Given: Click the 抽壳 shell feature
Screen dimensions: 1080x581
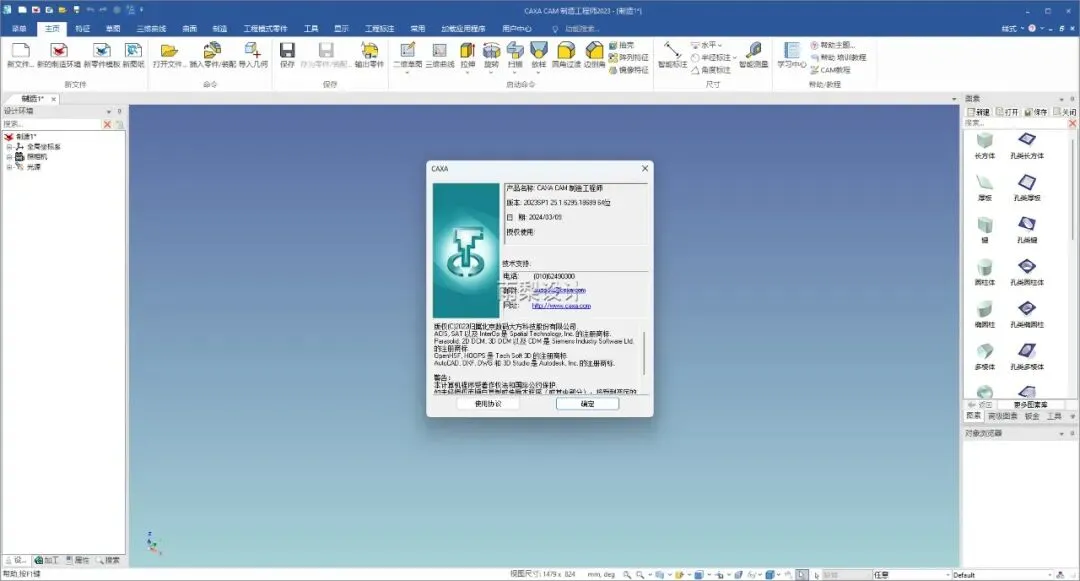Looking at the screenshot, I should pos(621,45).
